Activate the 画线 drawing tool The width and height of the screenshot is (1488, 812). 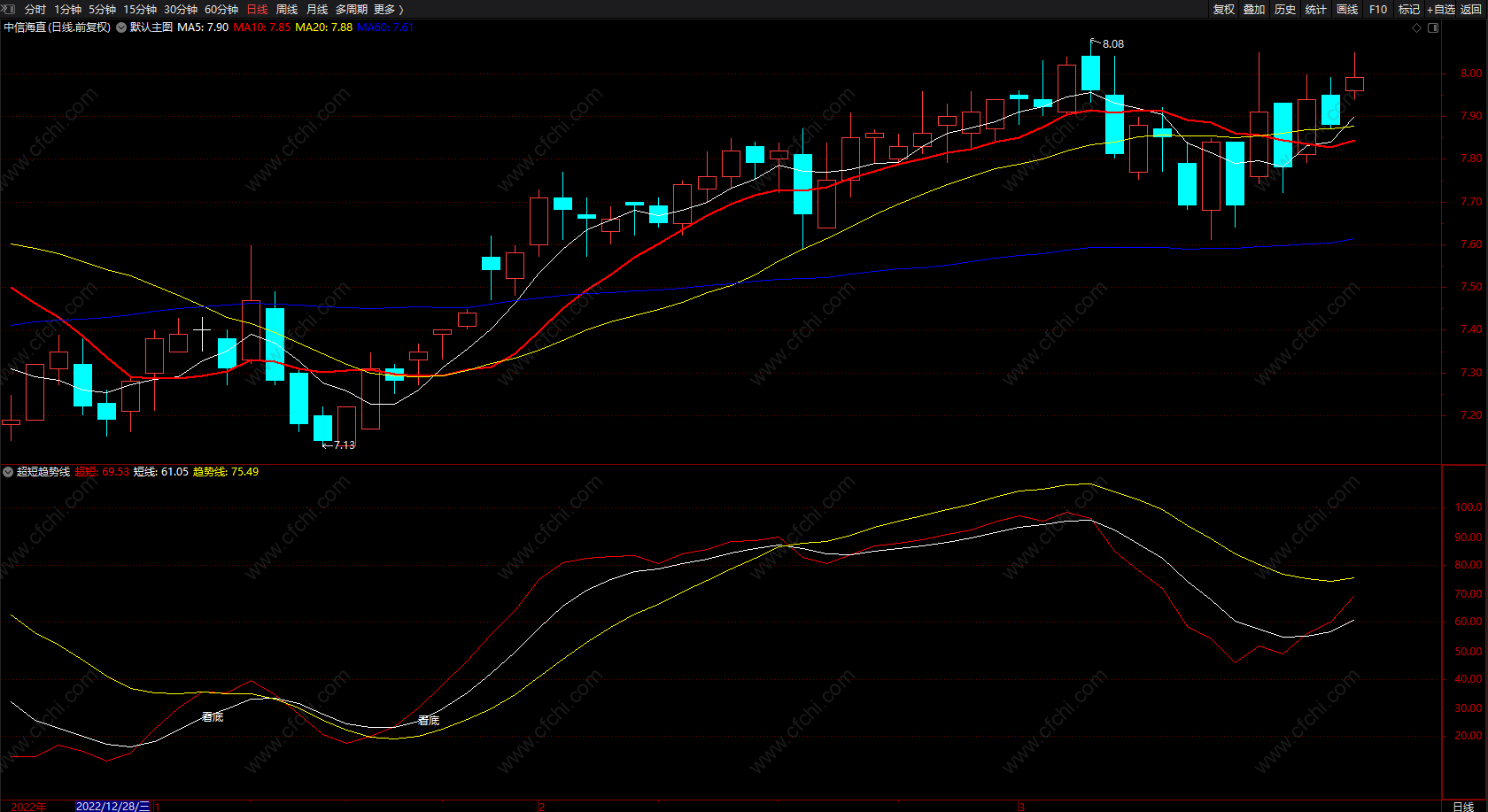(x=1347, y=9)
